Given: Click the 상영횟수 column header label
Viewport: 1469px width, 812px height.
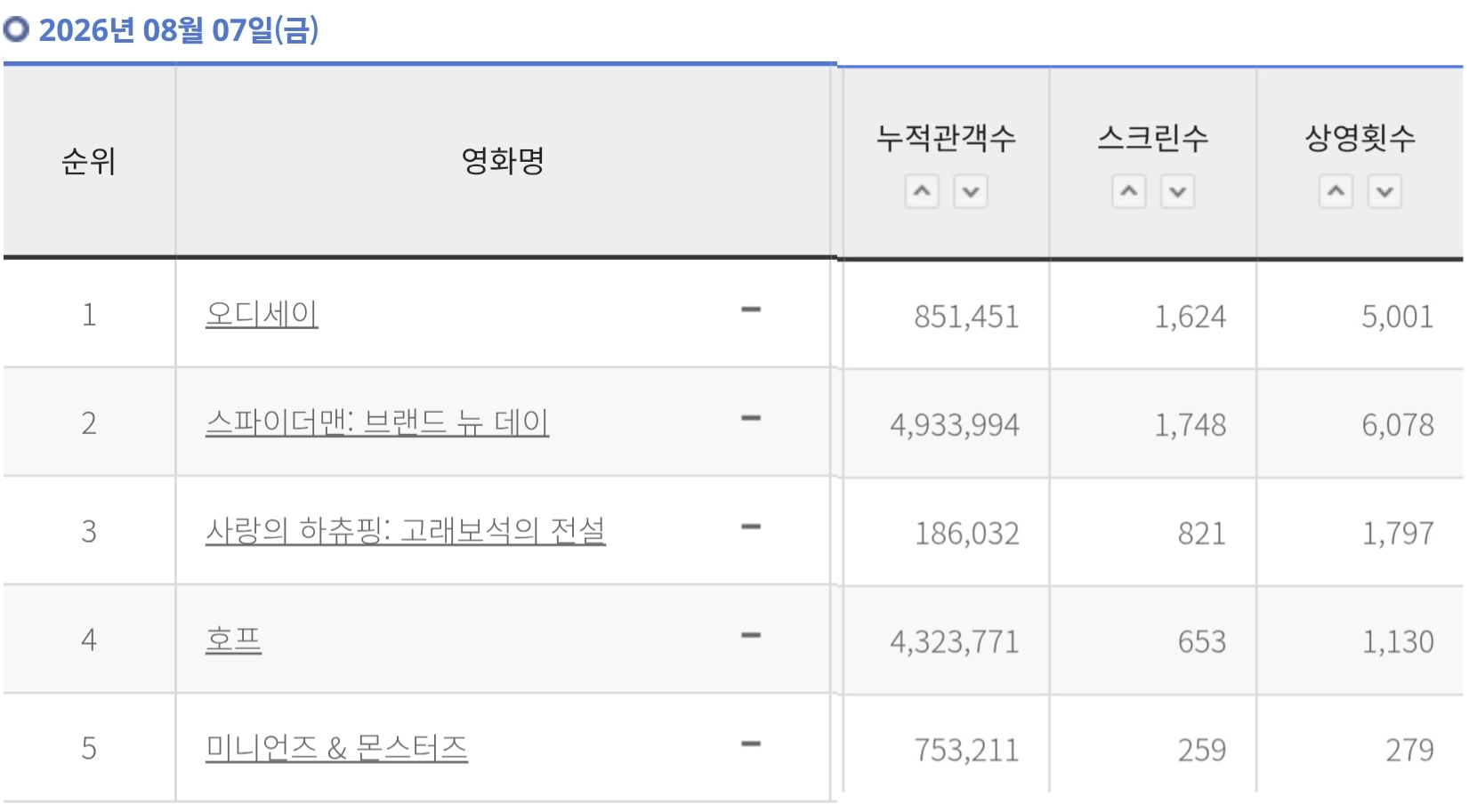Looking at the screenshot, I should point(1360,138).
